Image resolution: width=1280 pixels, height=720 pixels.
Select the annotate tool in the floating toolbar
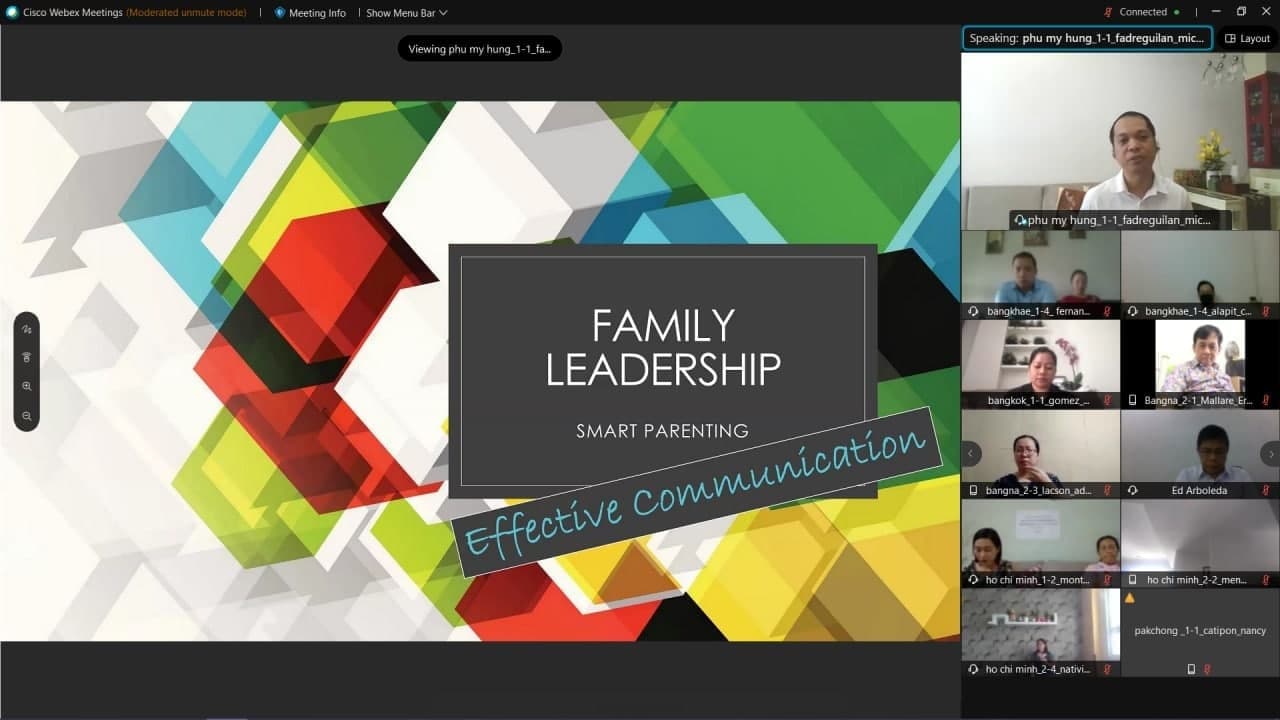click(x=27, y=329)
